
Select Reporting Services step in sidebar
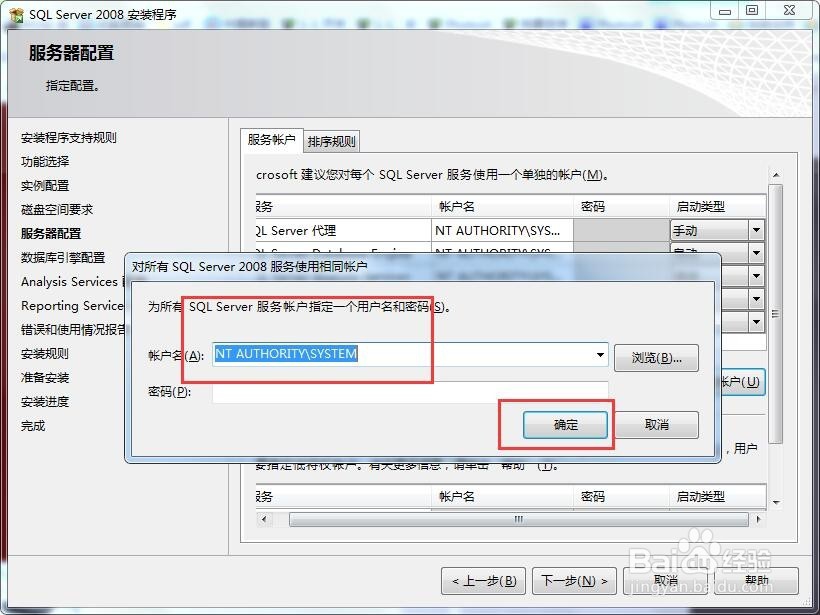72,306
